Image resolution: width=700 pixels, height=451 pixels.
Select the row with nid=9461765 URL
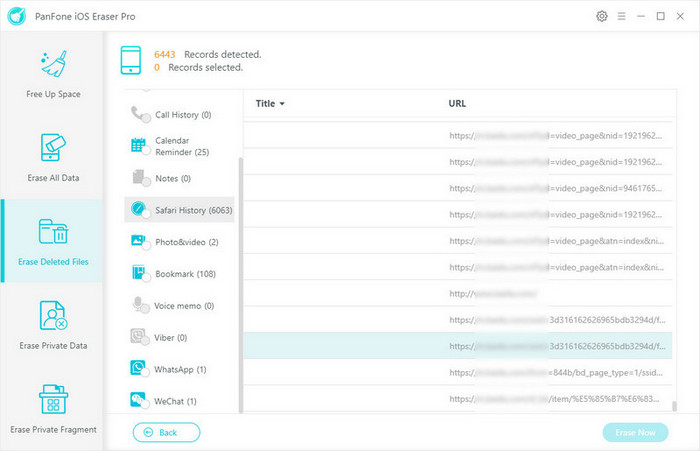pos(458,188)
